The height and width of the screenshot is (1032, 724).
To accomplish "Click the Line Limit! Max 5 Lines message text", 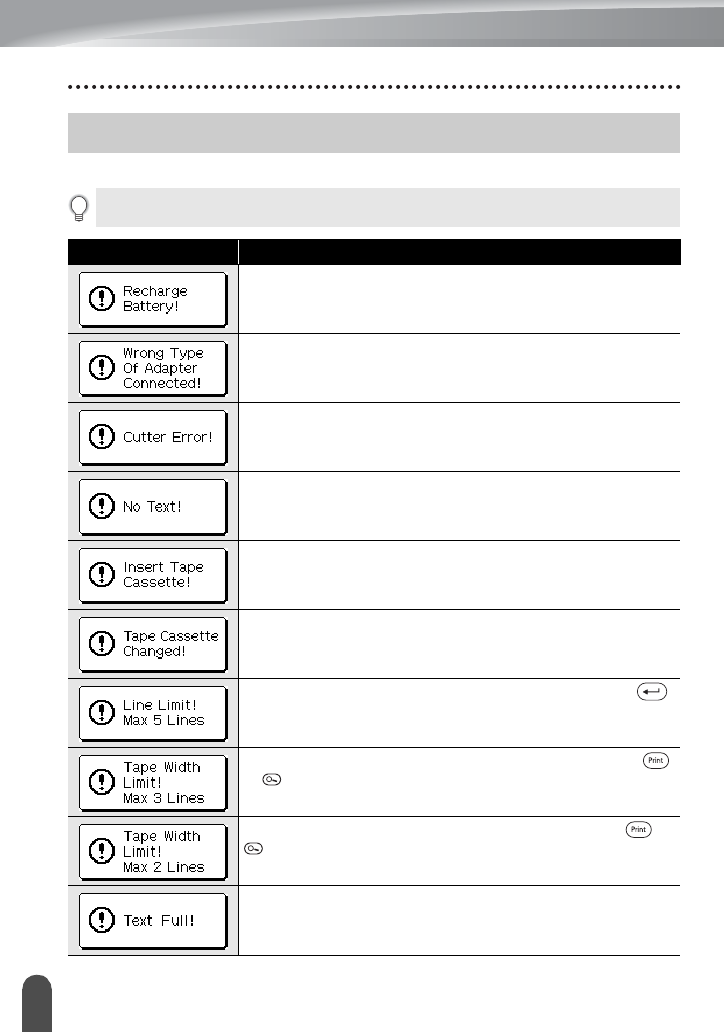I will (x=164, y=713).
